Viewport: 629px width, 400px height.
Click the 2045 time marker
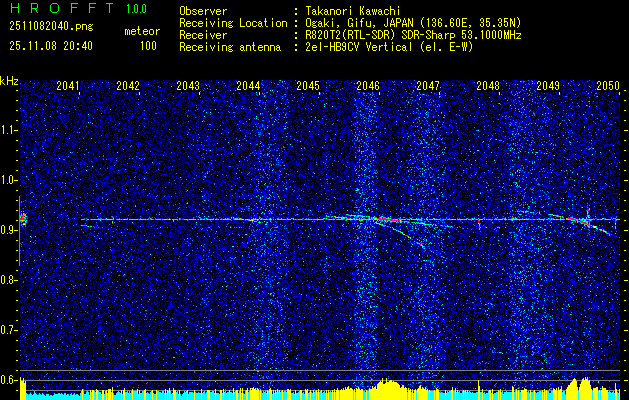[x=308, y=85]
